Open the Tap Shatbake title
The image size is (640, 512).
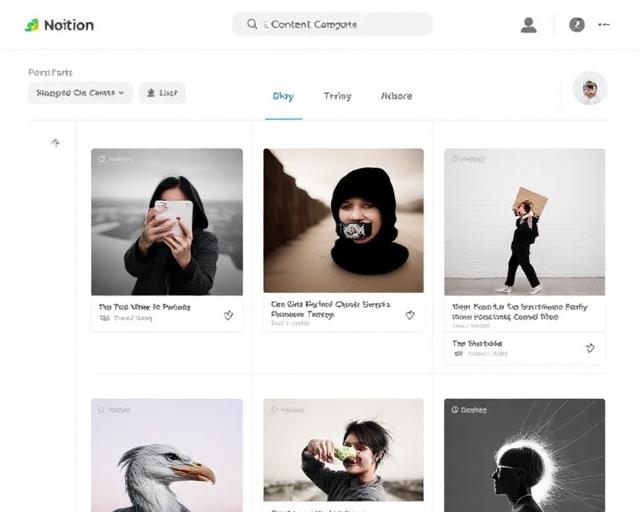coord(477,343)
